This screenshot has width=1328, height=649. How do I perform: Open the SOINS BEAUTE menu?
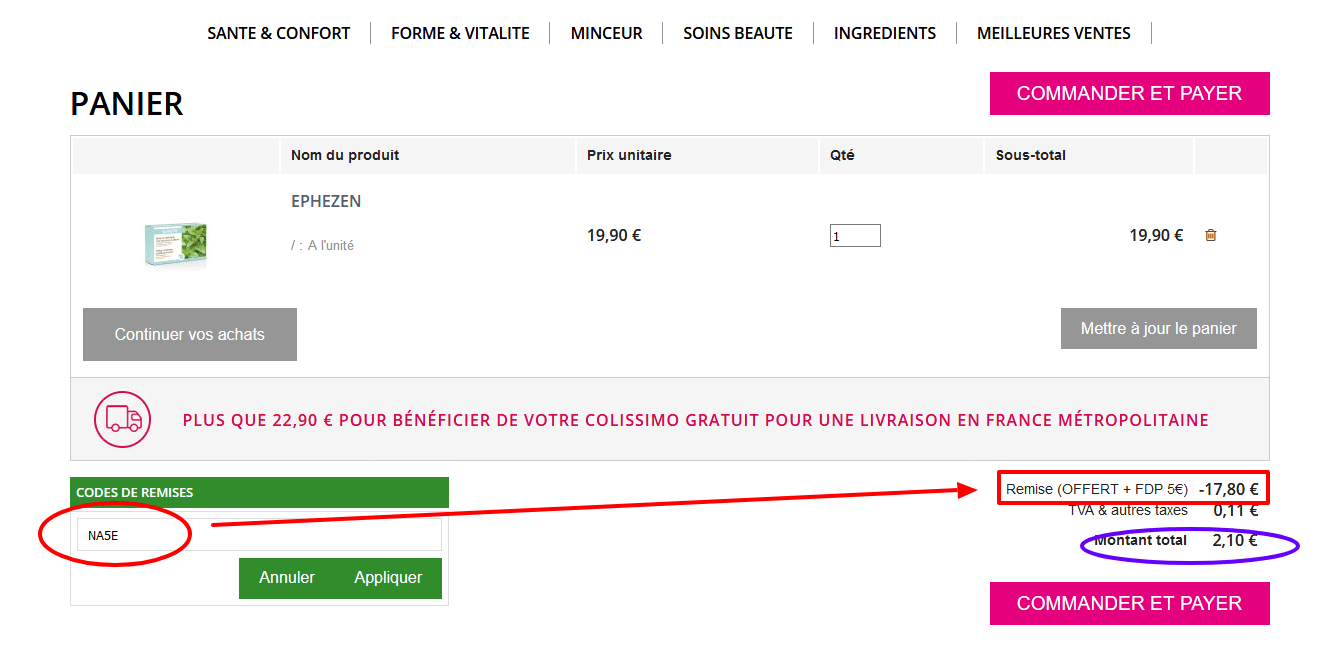click(x=738, y=32)
